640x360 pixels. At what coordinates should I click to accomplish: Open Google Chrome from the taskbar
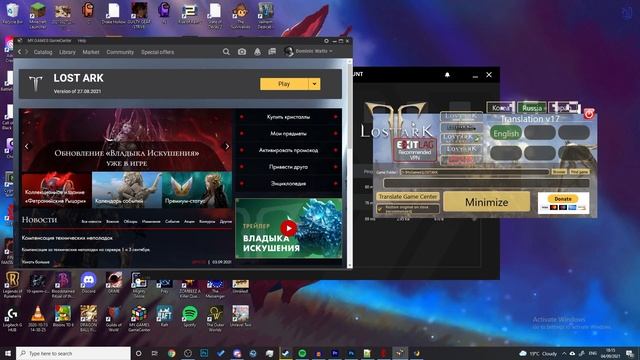tap(171, 353)
